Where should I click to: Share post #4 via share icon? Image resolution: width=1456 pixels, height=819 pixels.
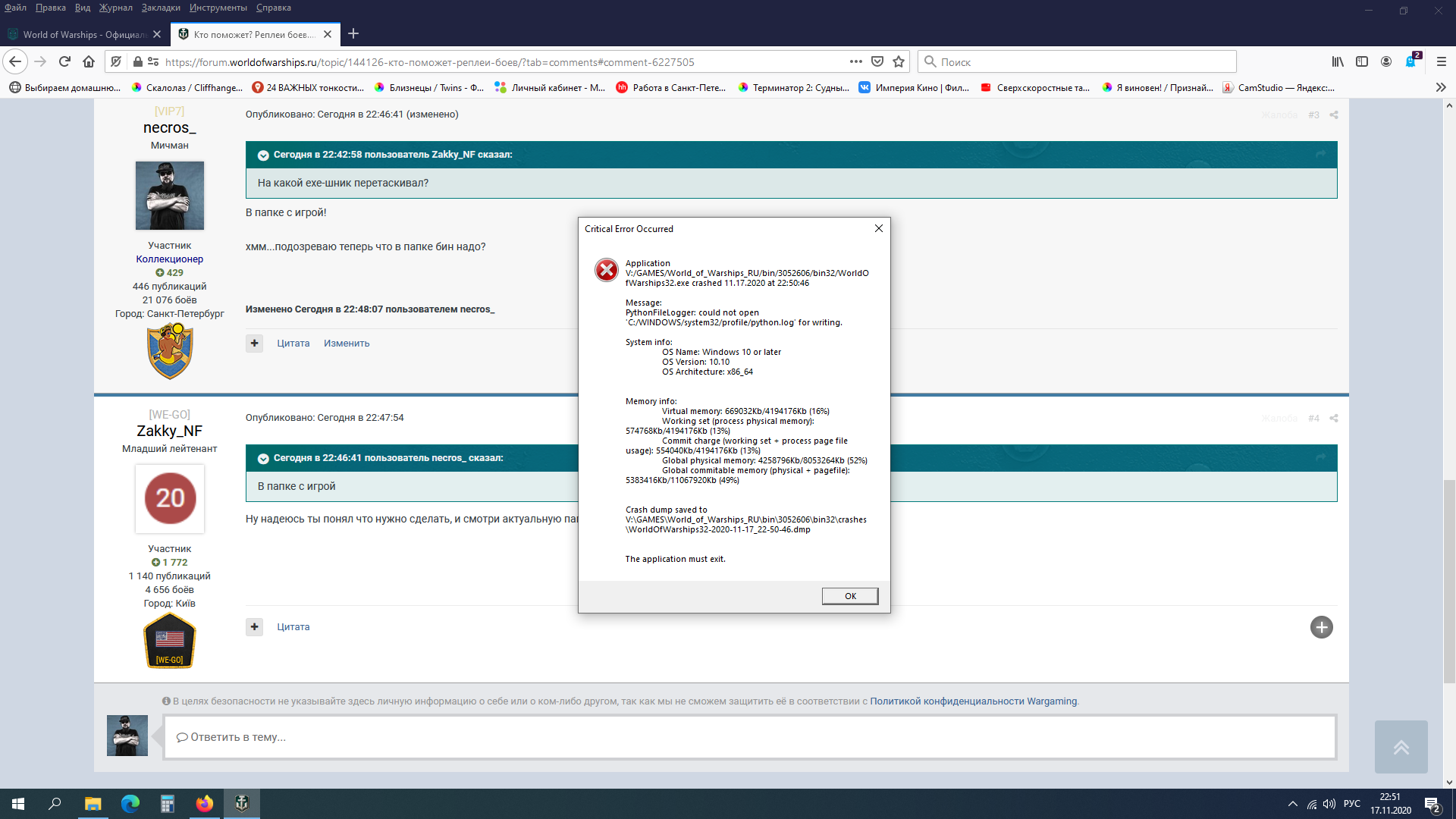pos(1334,418)
